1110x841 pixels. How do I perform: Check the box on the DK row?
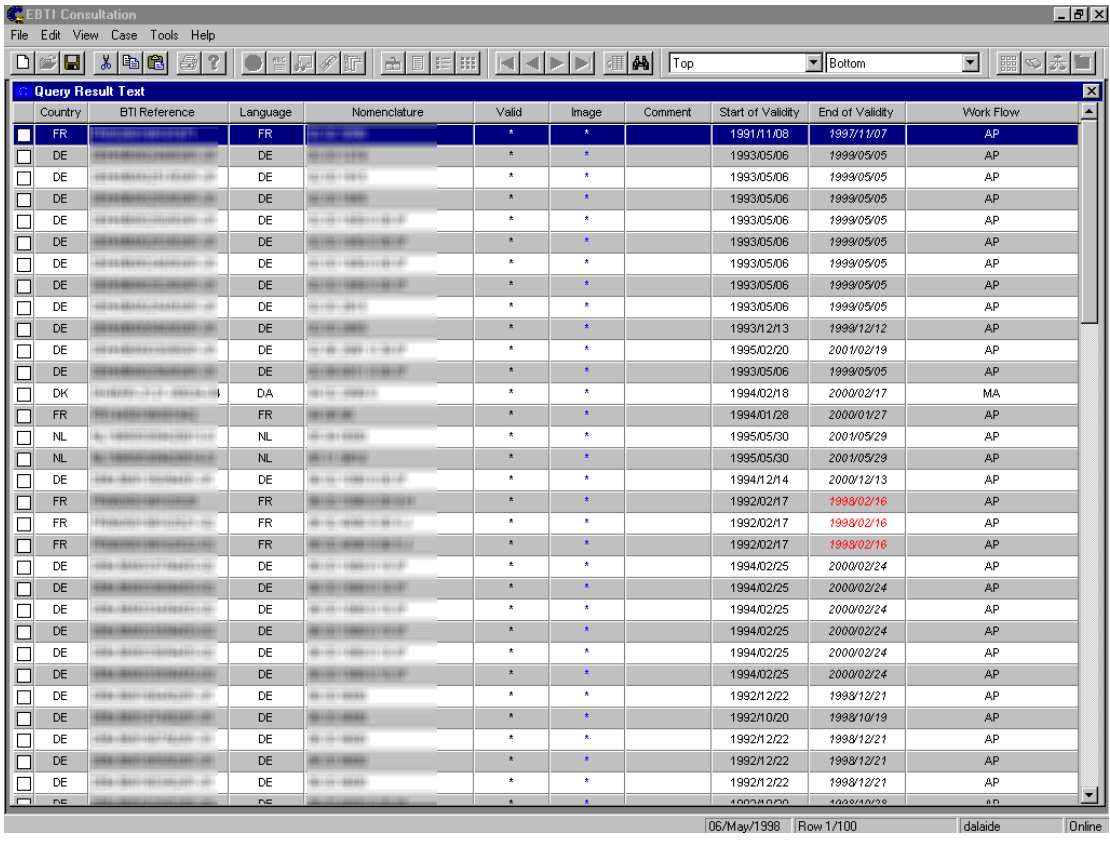click(24, 394)
